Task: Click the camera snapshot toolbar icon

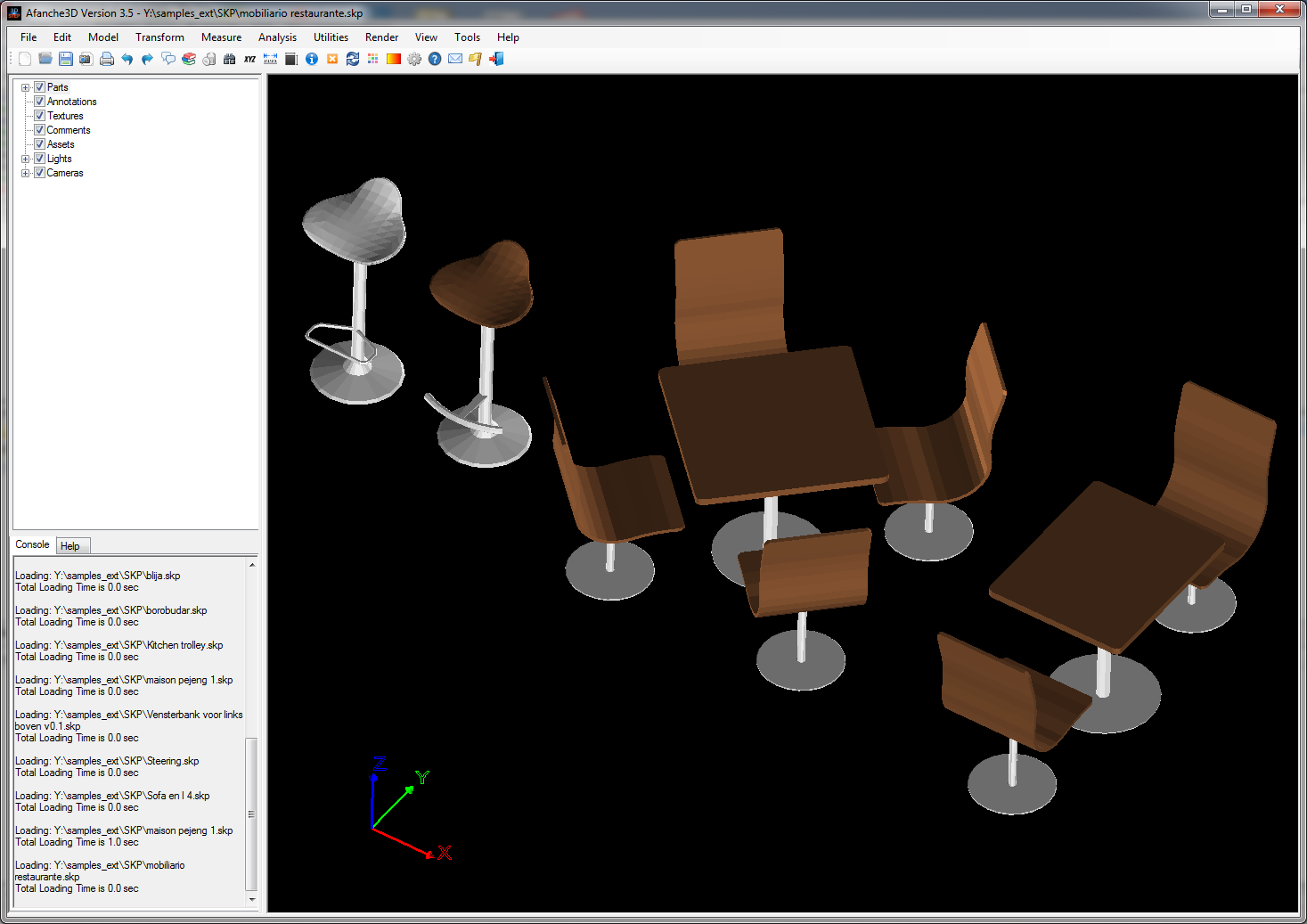Action: tap(86, 59)
